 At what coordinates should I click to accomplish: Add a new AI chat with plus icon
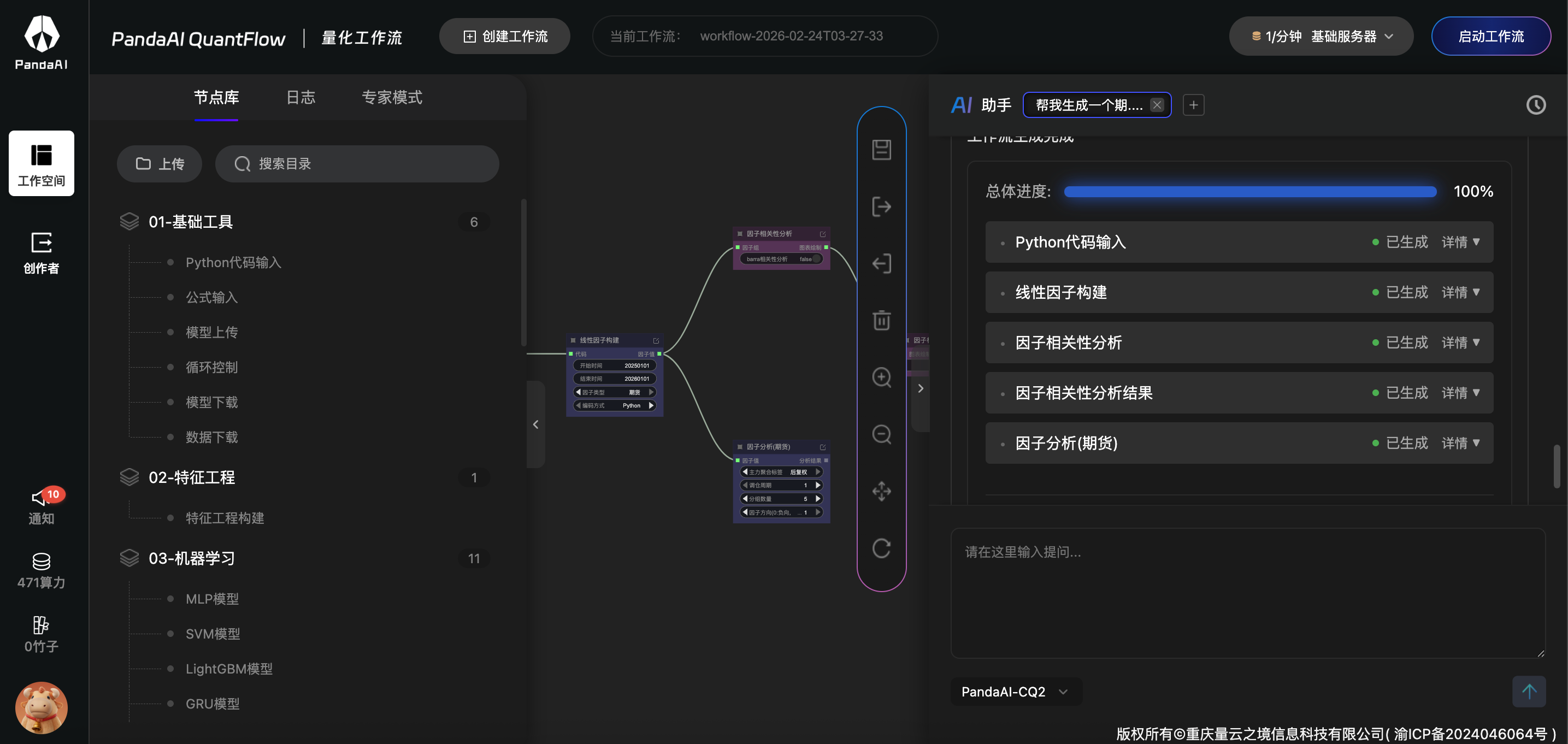(1193, 105)
